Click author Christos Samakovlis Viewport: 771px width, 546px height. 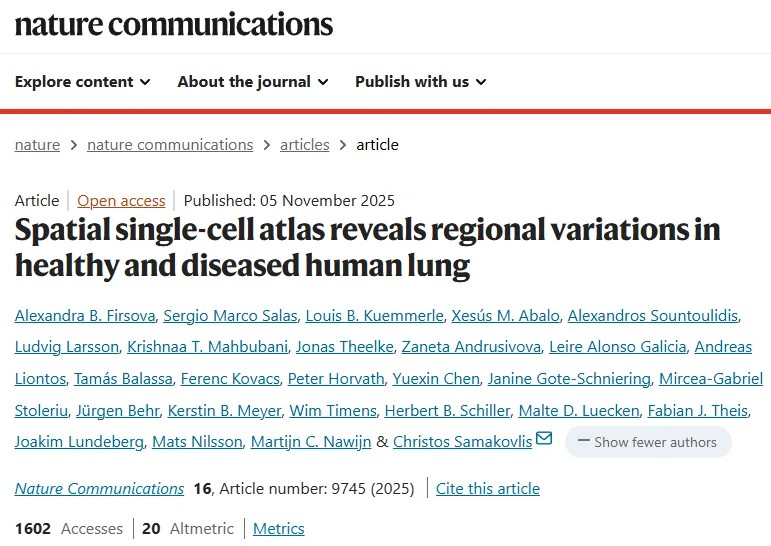coord(464,441)
